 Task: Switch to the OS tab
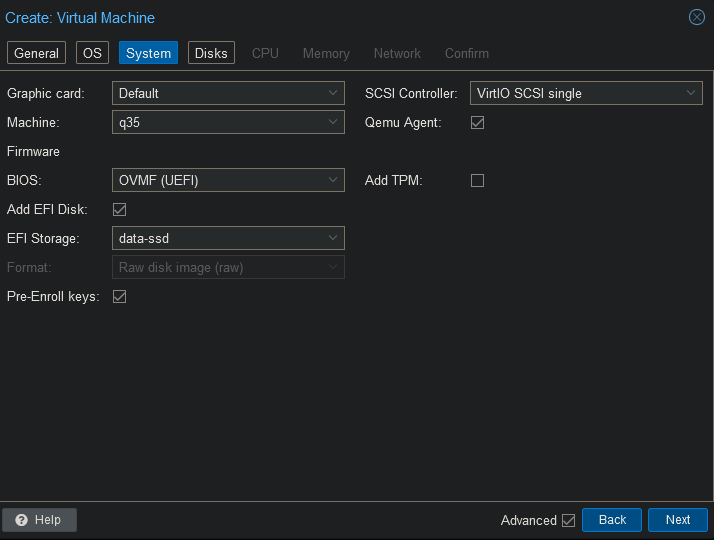tap(92, 53)
